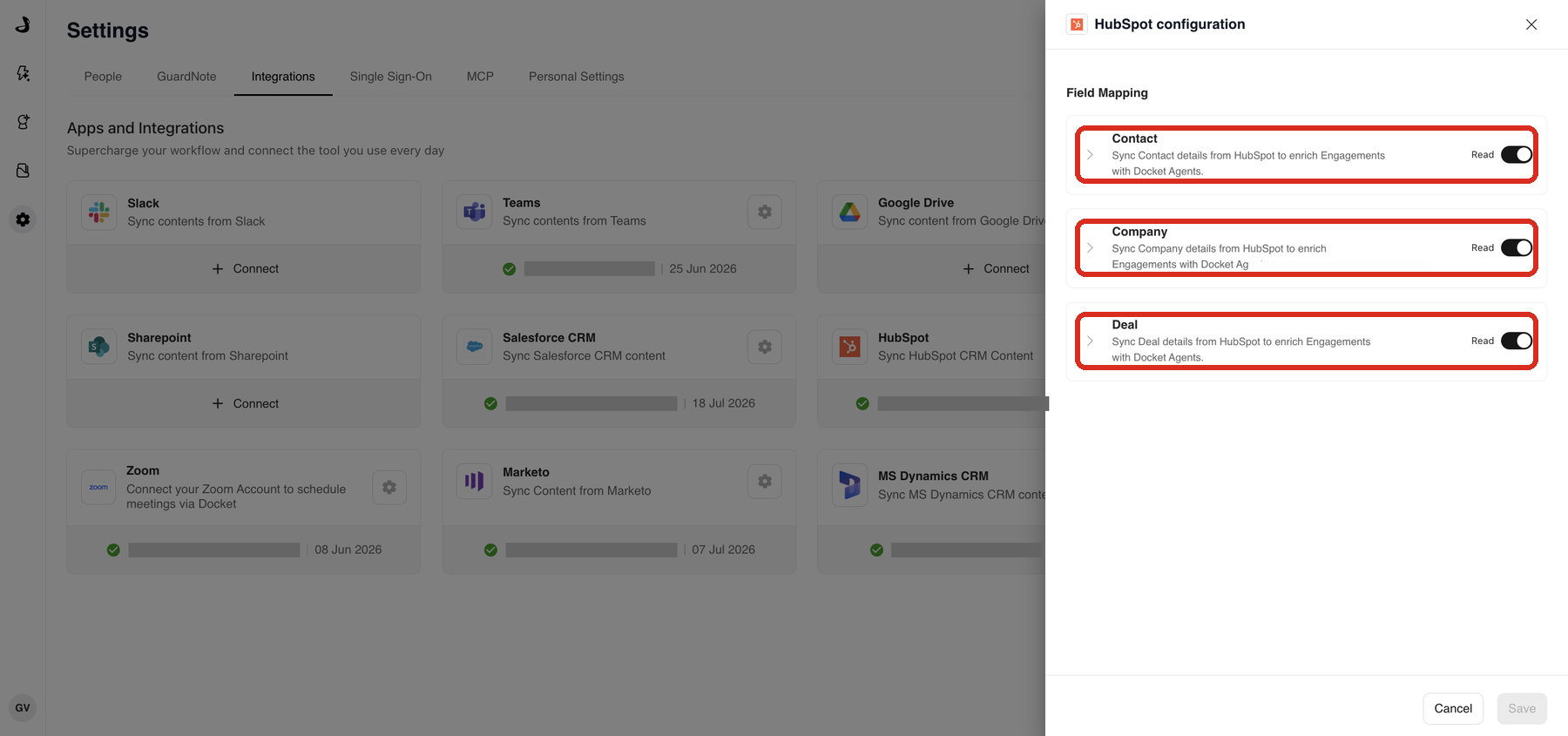
Task: Cancel the HubSpot configuration
Action: [1453, 709]
